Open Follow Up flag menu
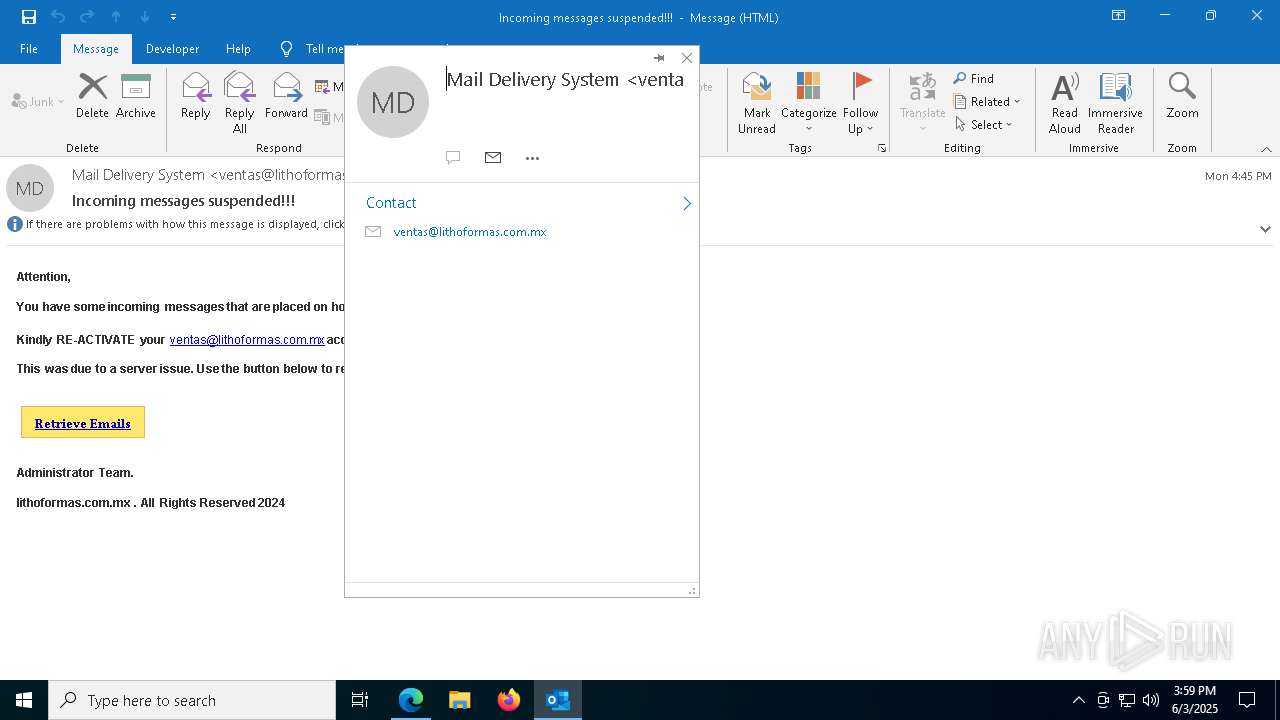1280x720 pixels. [860, 102]
